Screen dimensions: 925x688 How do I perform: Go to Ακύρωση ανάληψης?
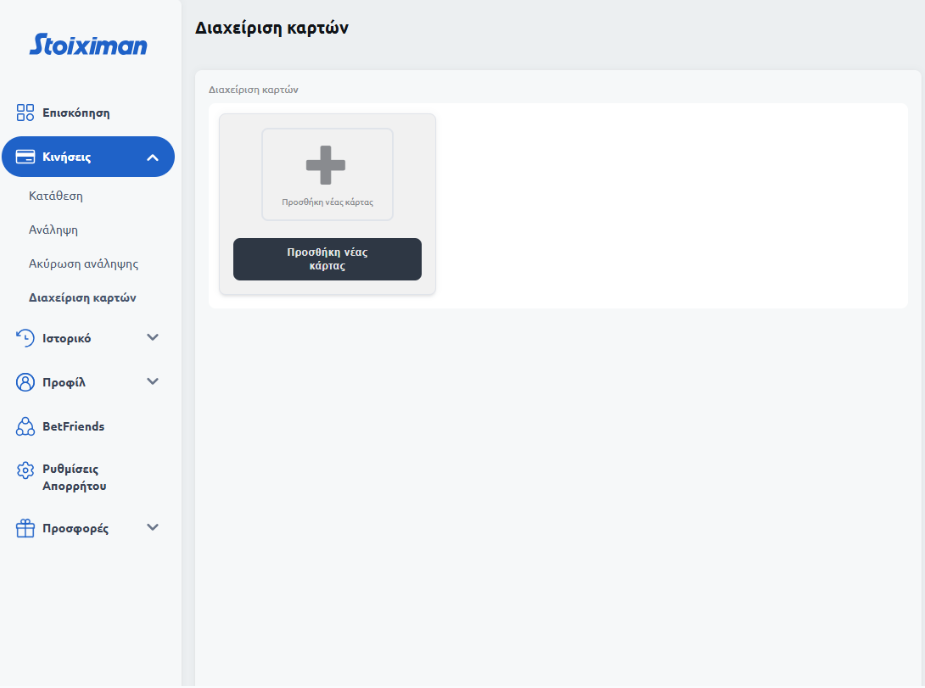pos(83,264)
